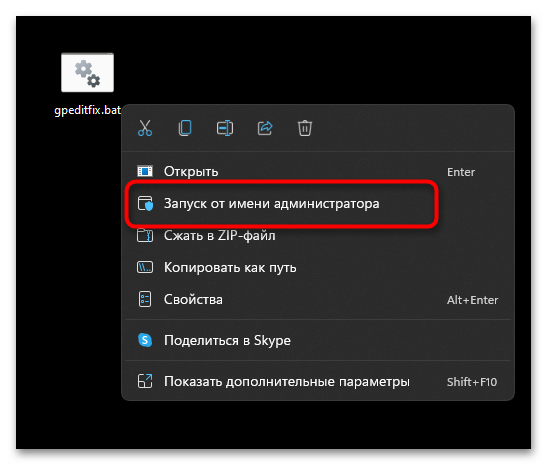Choose Поделиться в Skype
The width and height of the screenshot is (547, 465).
coord(317,340)
